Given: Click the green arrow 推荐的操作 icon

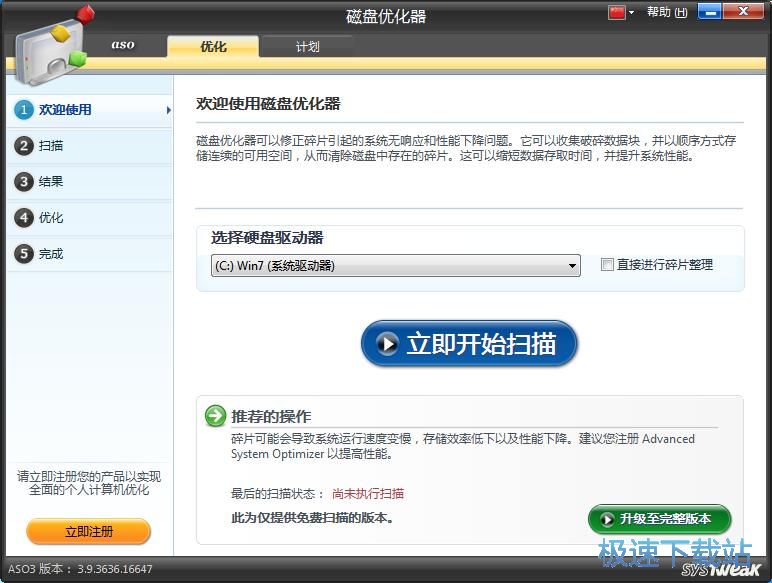Looking at the screenshot, I should (216, 416).
